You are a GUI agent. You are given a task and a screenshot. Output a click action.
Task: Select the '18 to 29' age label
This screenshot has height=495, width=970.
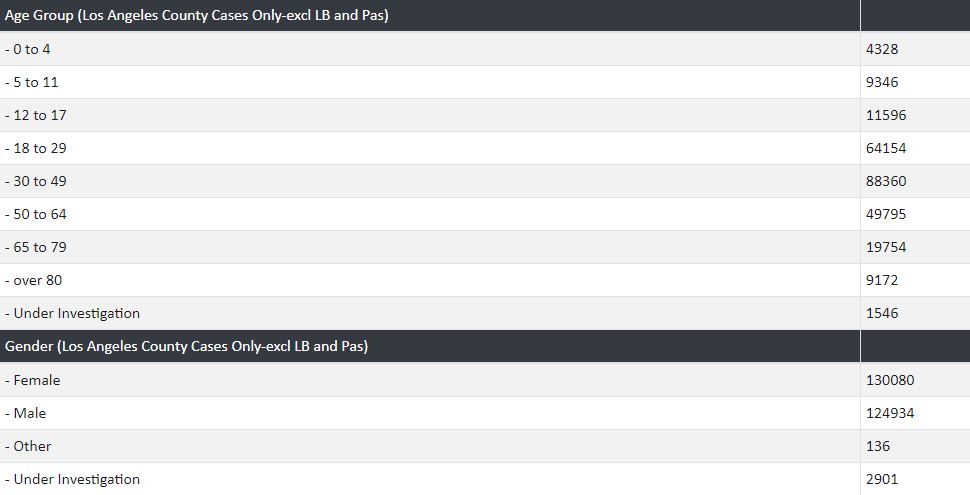[35, 148]
